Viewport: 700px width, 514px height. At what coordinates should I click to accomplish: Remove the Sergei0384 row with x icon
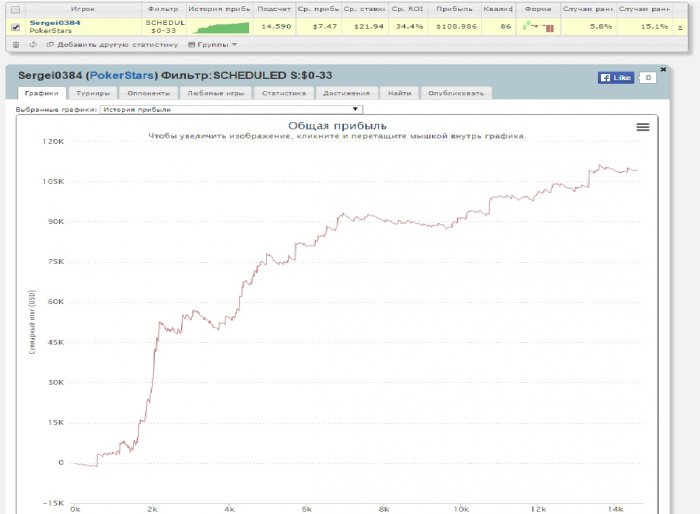(x=680, y=27)
